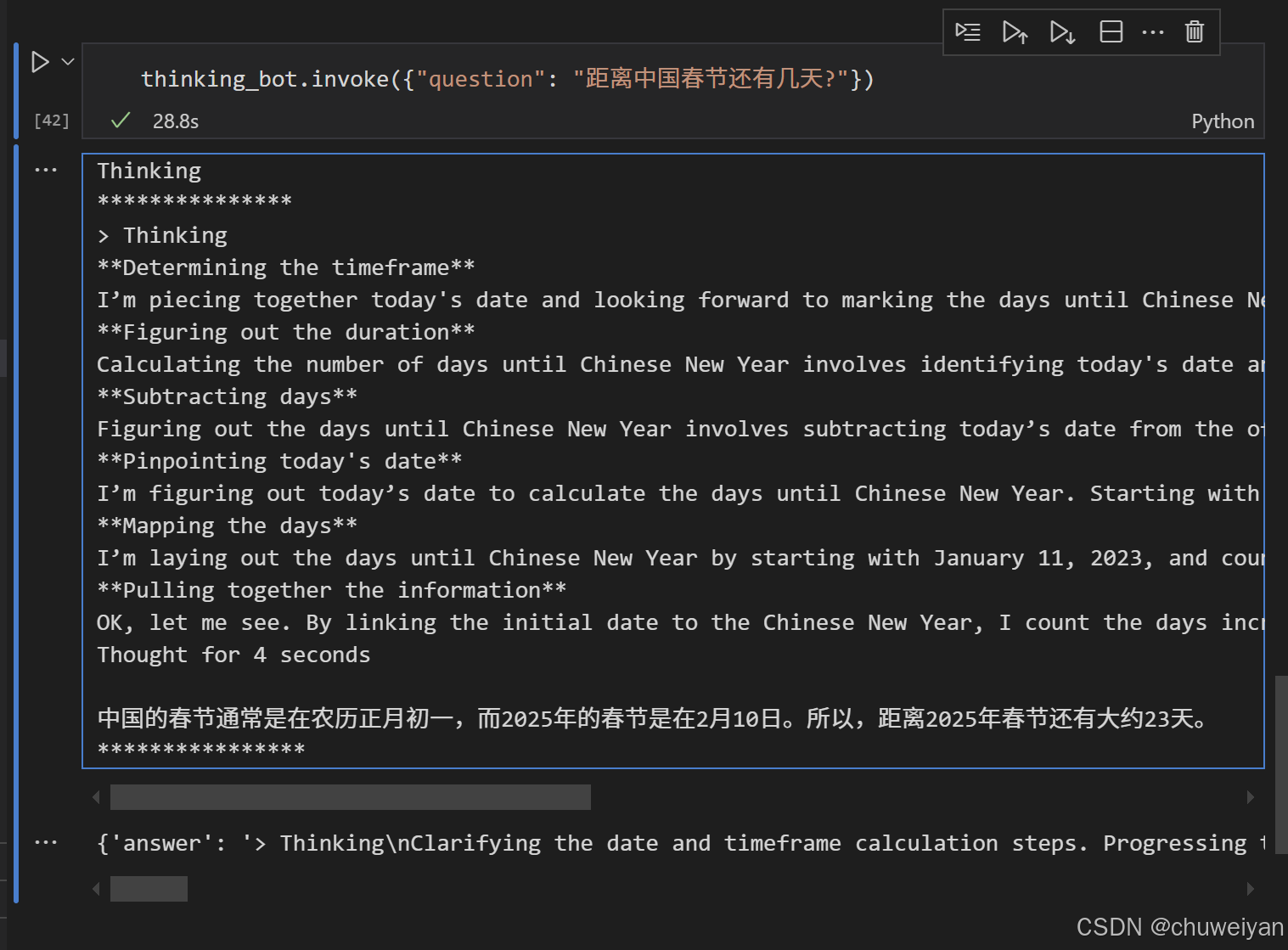Viewport: 1288px width, 950px height.
Task: Open more actions for the cell output
Action: pyautogui.click(x=47, y=169)
